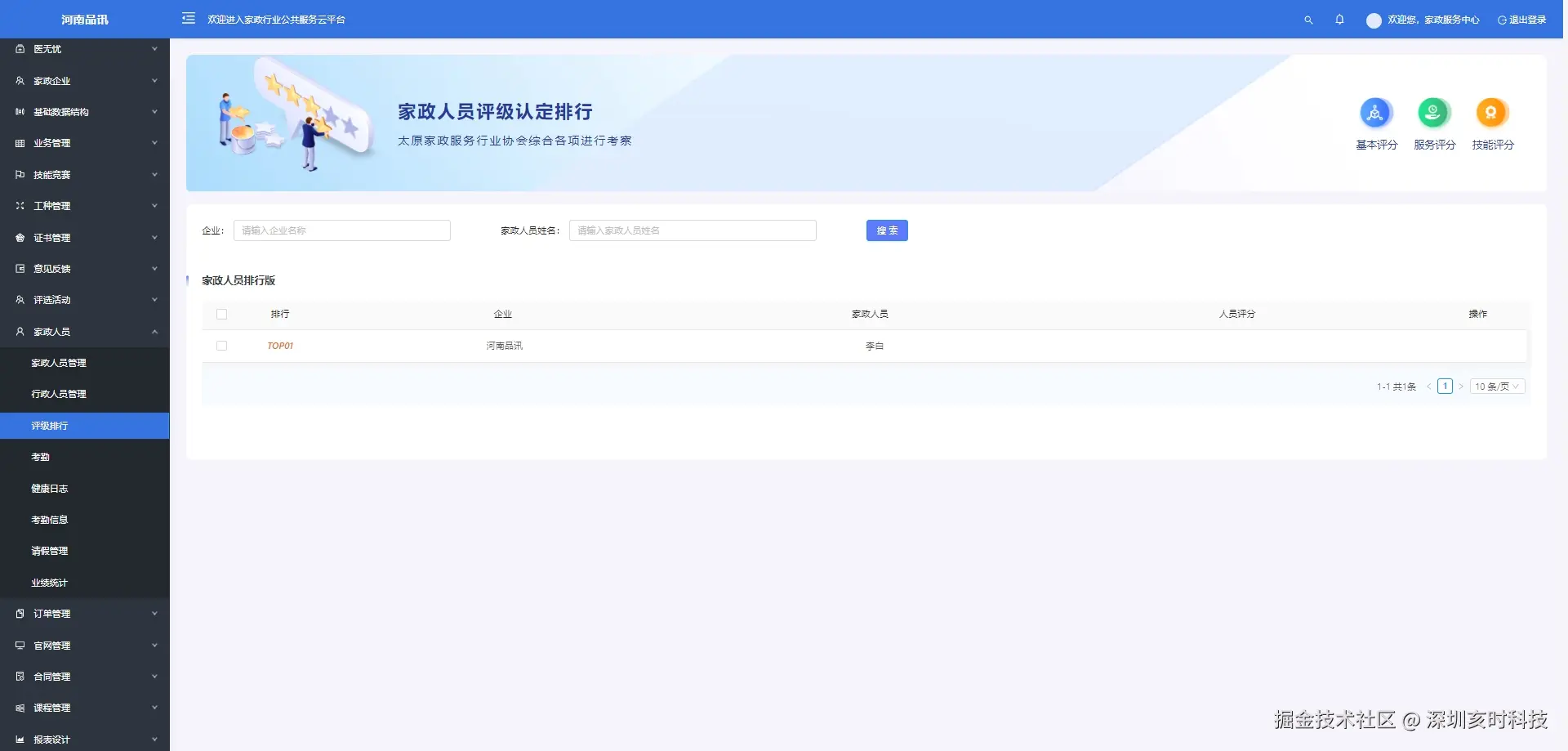The height and width of the screenshot is (751, 1568).
Task: Expand the 工种管理 menu chevron
Action: pos(154,206)
